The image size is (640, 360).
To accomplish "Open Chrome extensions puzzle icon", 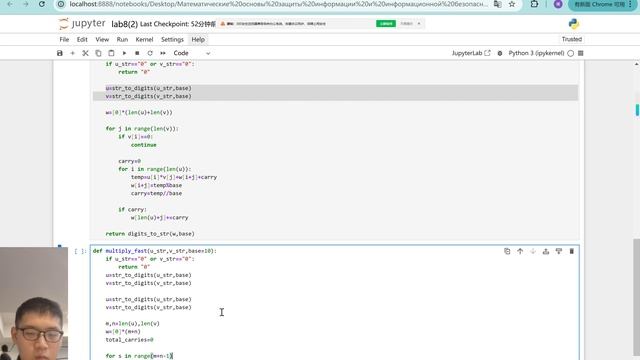I will click(x=534, y=4).
